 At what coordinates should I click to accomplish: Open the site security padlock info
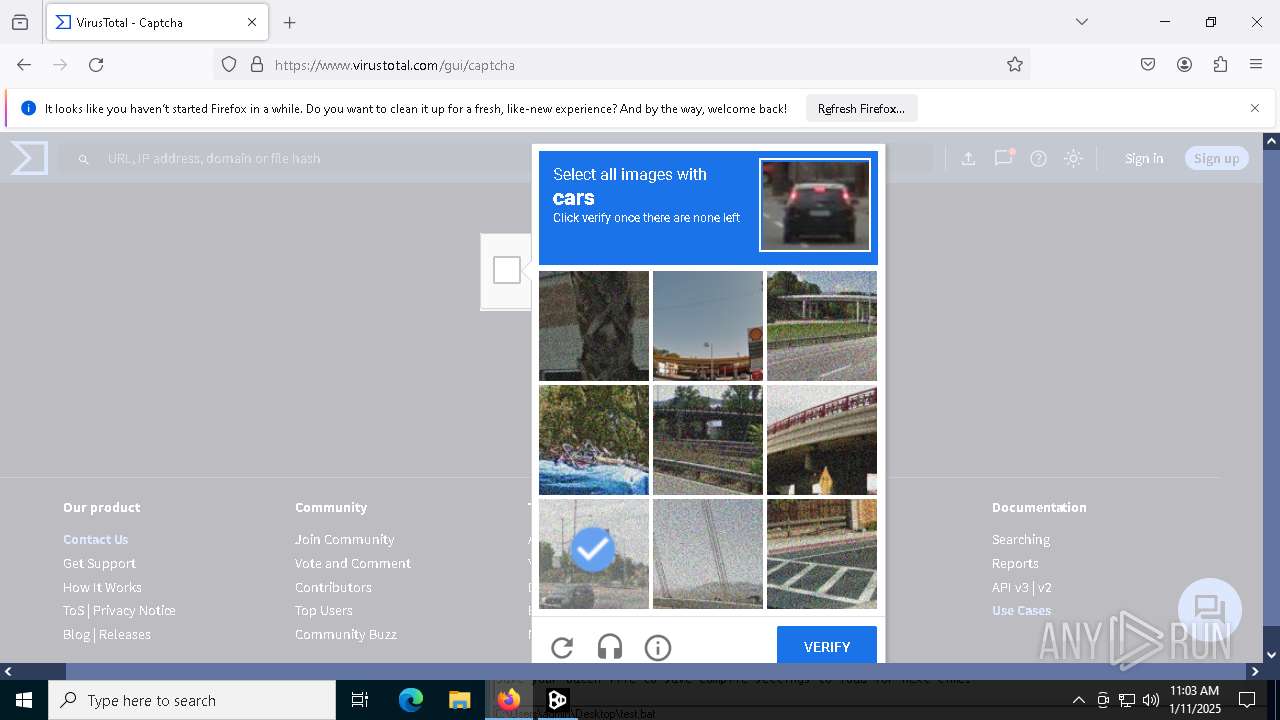pyautogui.click(x=257, y=65)
